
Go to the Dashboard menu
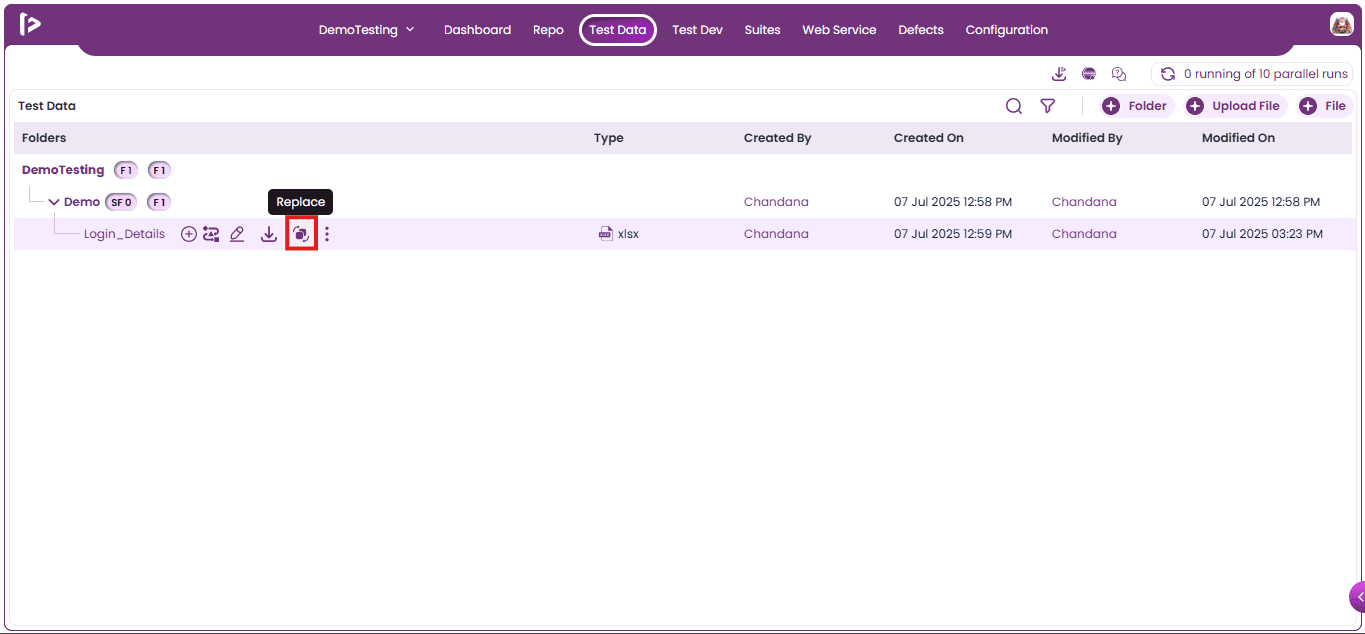[x=477, y=30]
